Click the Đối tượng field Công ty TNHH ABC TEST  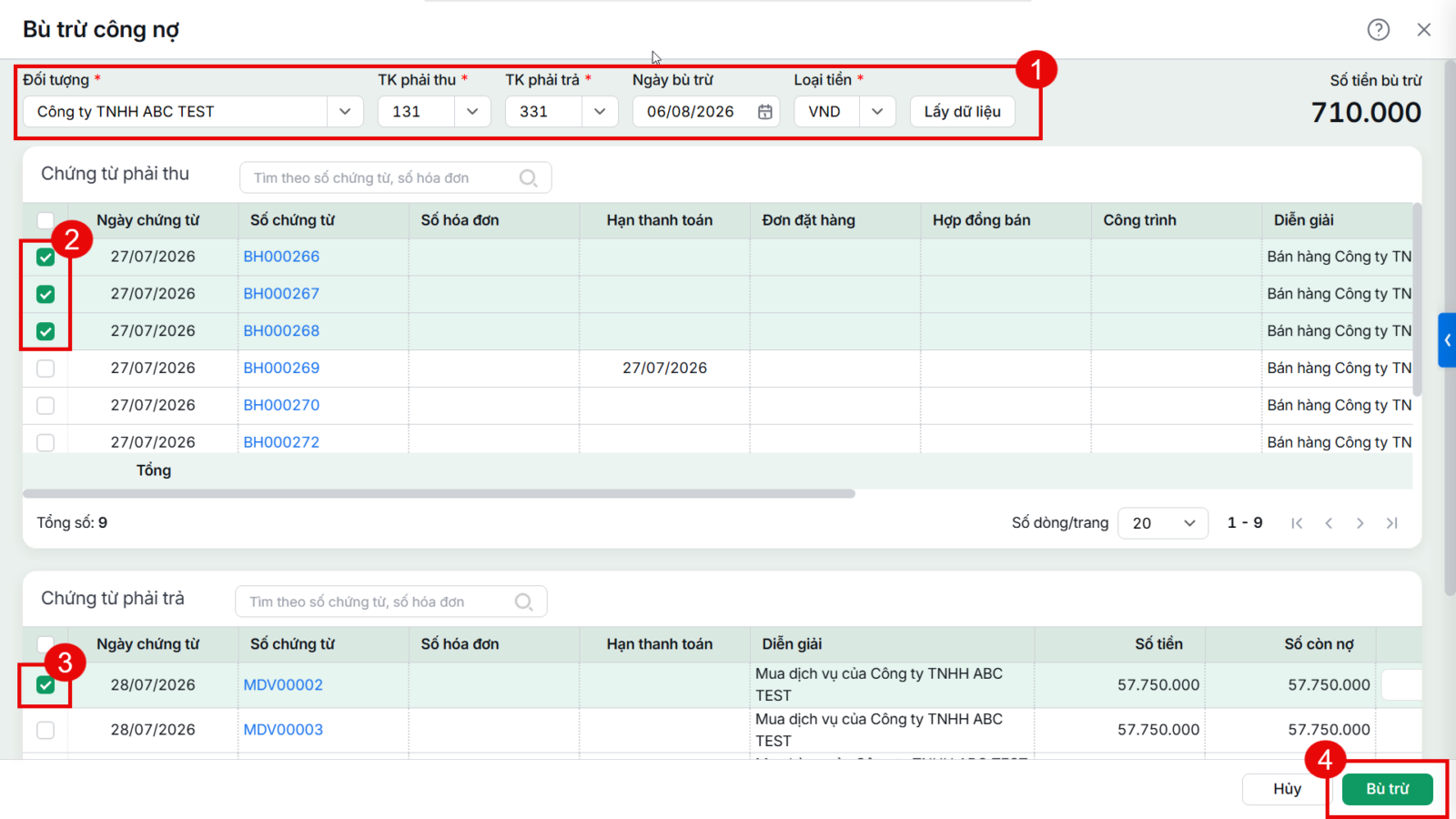coord(176,112)
